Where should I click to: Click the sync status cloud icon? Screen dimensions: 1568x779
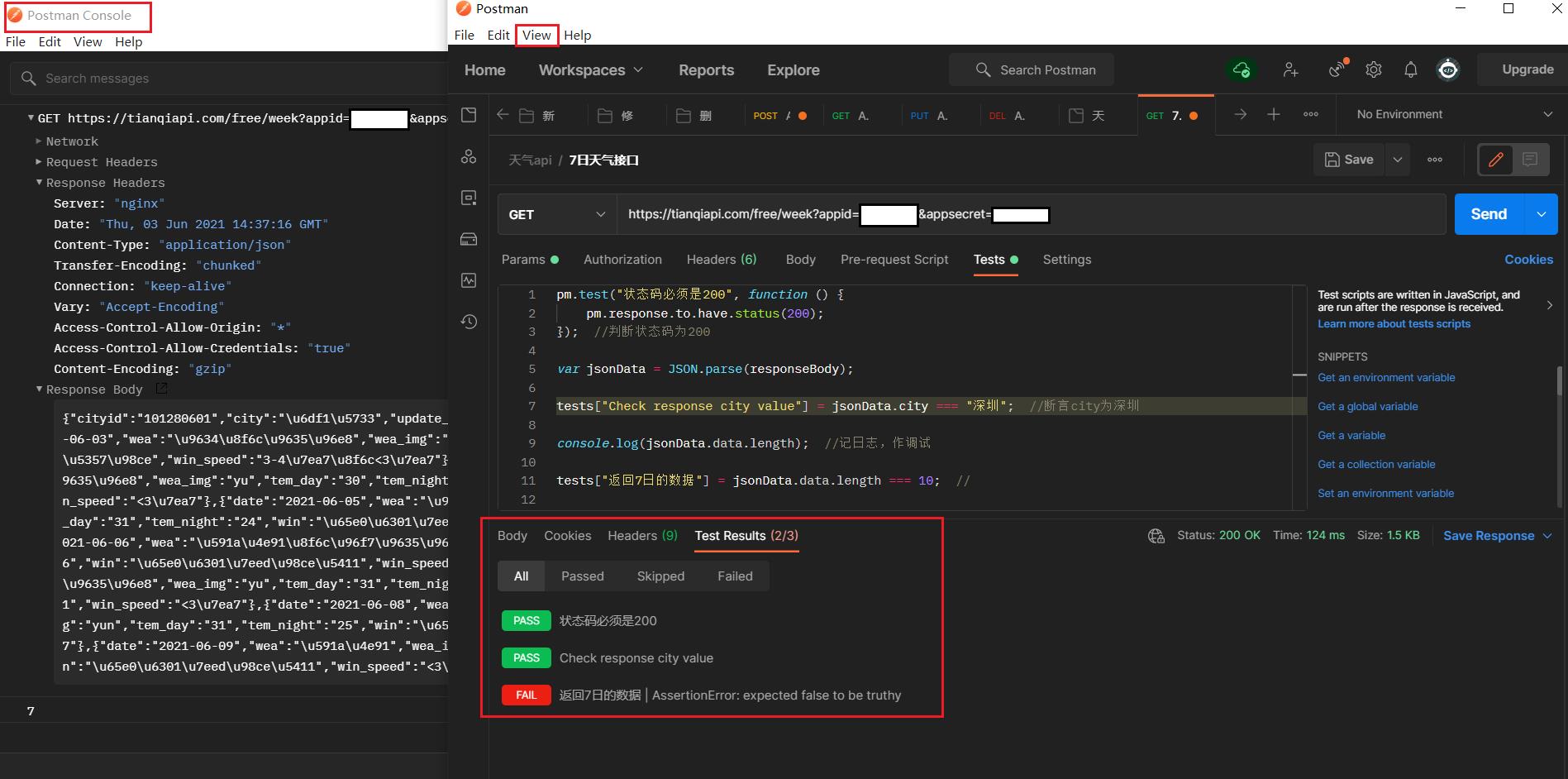1242,69
